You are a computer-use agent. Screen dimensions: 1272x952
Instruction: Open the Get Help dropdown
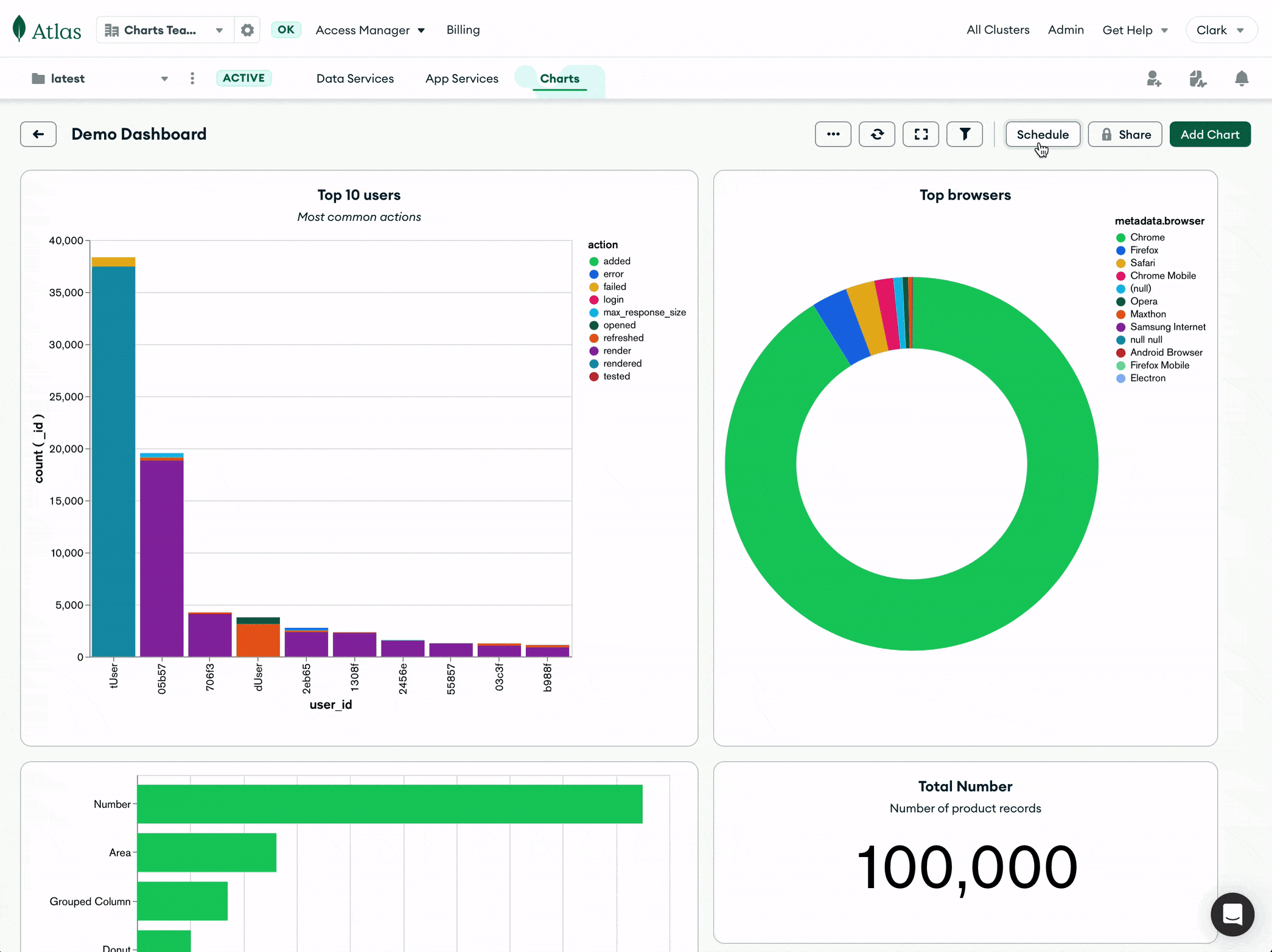(x=1134, y=30)
